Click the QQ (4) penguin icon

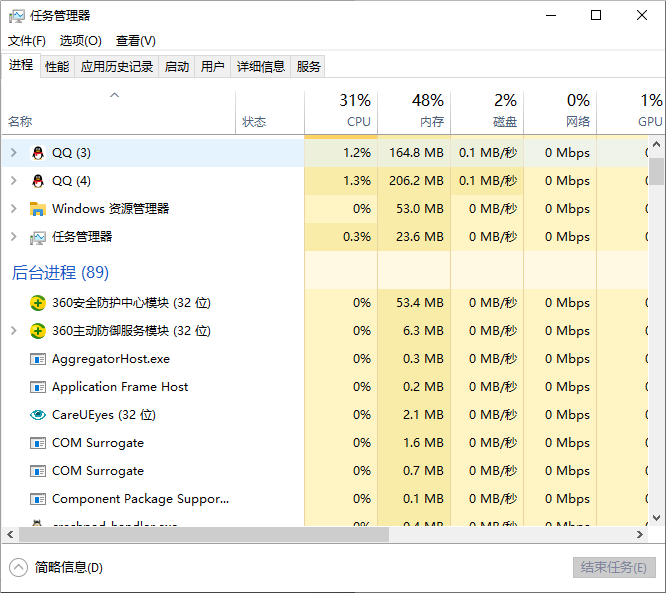coord(38,181)
